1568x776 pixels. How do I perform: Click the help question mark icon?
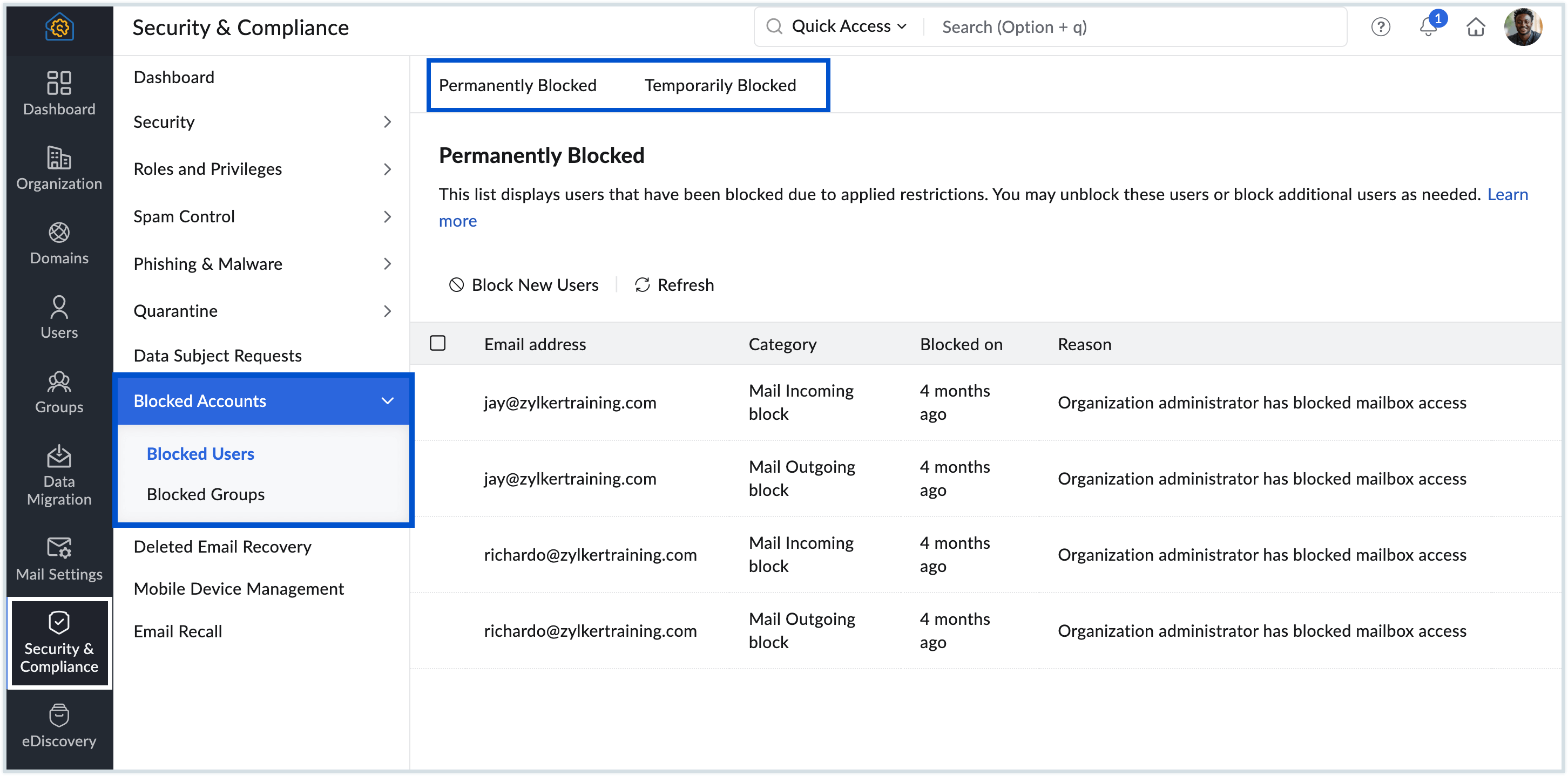click(x=1380, y=27)
